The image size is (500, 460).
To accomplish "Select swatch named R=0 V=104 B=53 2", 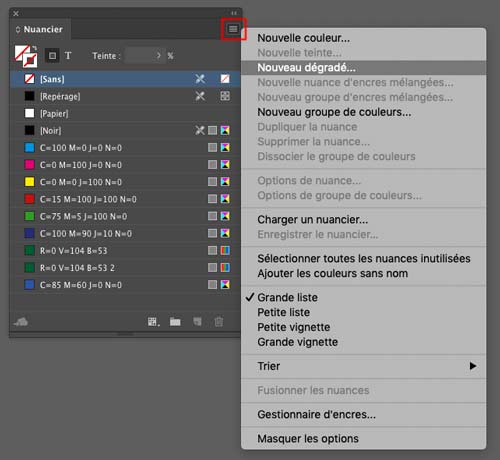I will (x=125, y=268).
